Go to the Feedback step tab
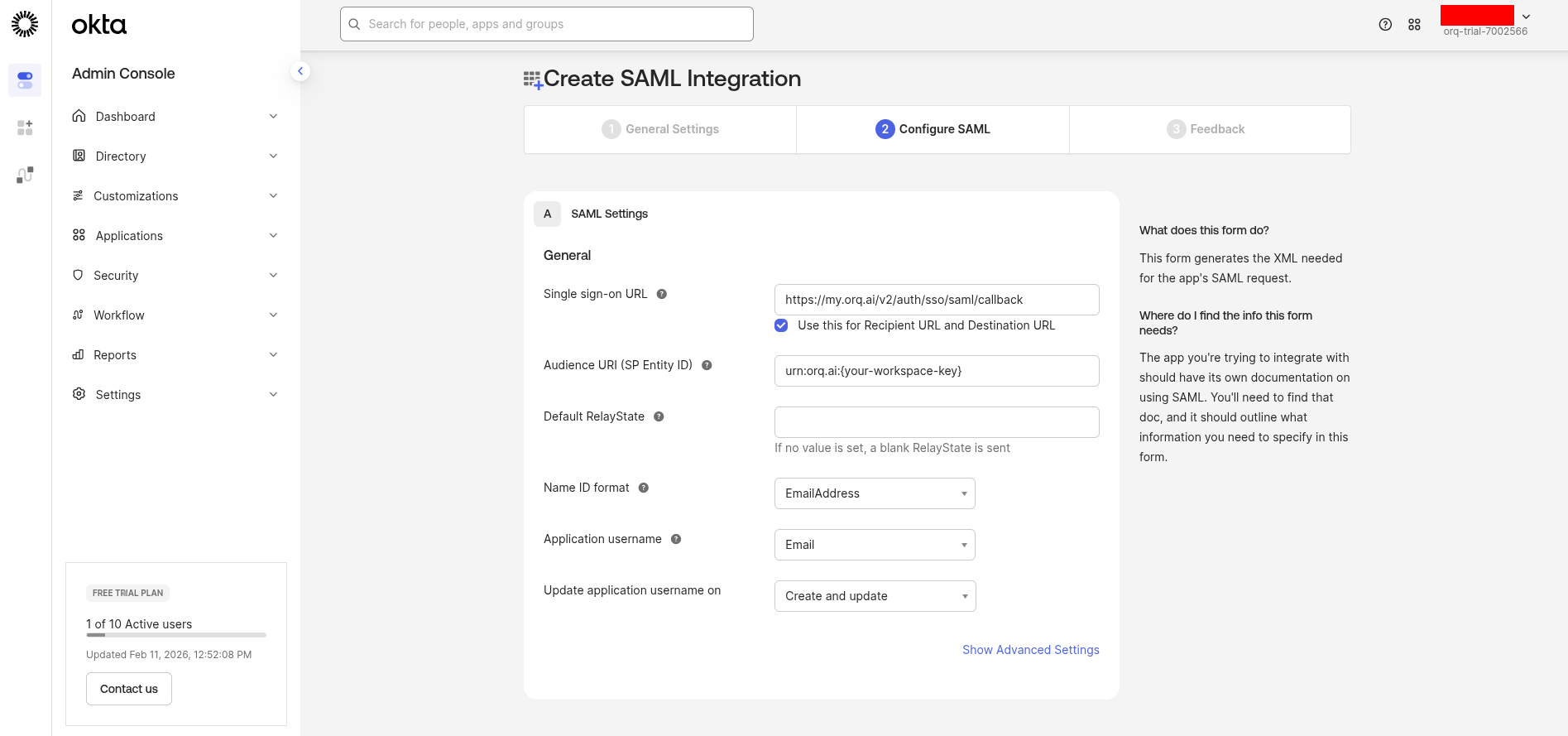The width and height of the screenshot is (1568, 736). coord(1210,129)
